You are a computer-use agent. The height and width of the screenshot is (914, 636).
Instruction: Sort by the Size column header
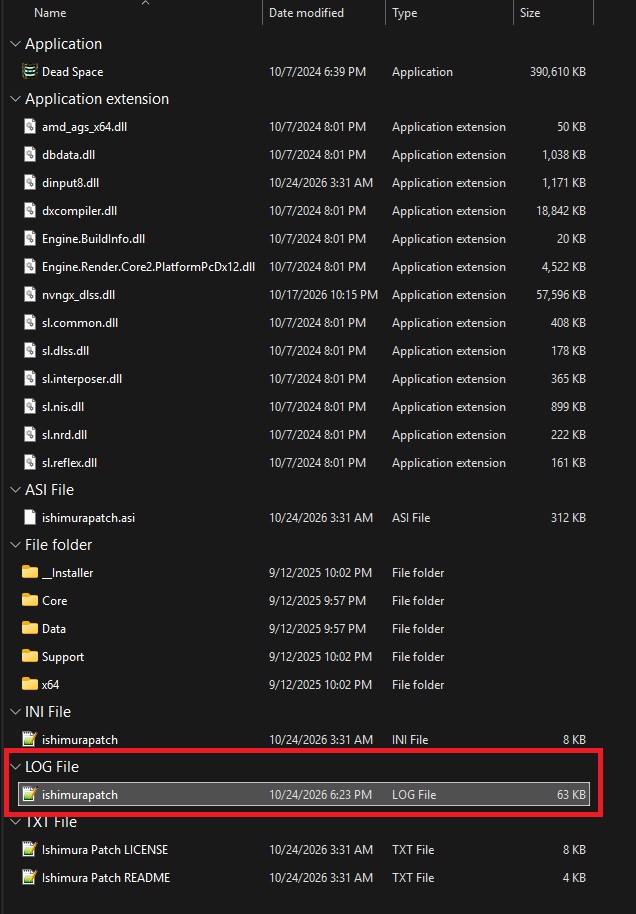[530, 12]
